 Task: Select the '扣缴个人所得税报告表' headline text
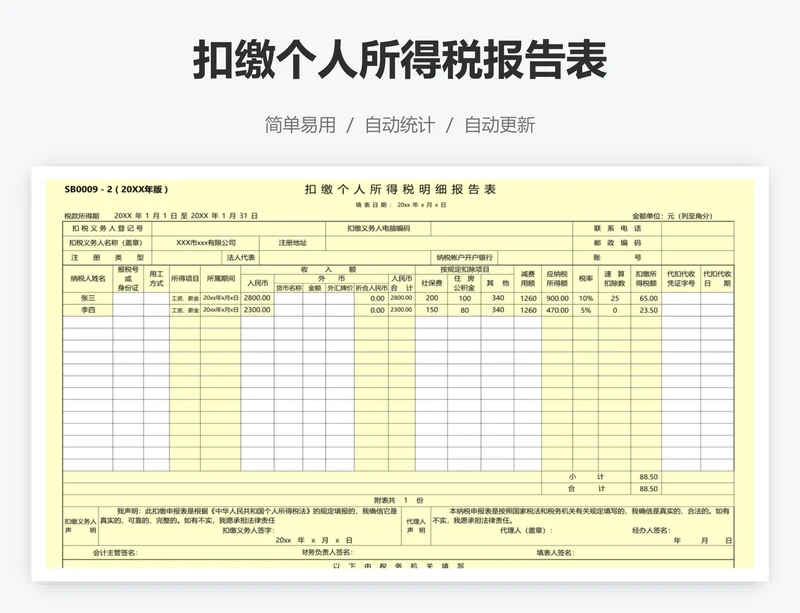[400, 60]
